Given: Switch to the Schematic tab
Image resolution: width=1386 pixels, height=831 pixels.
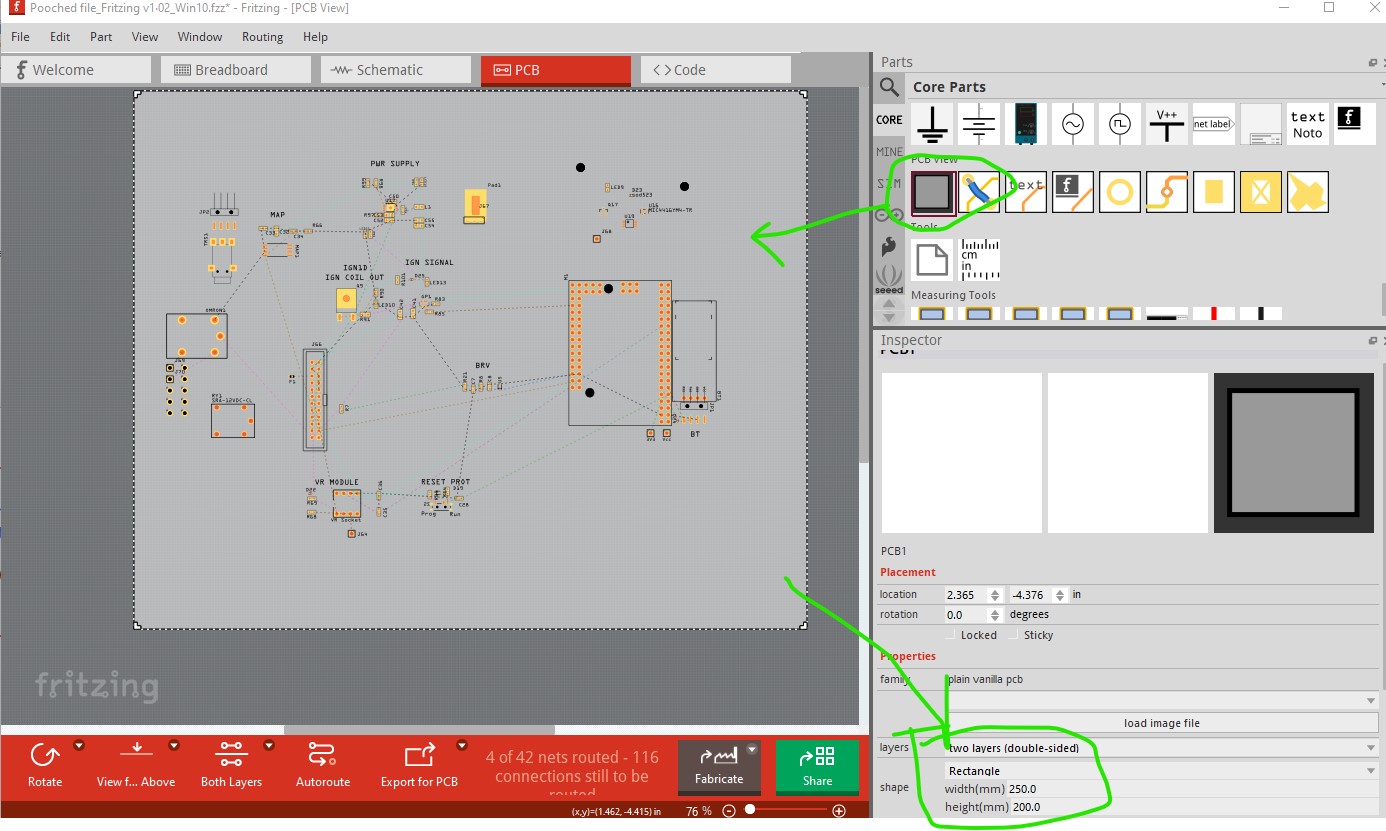Looking at the screenshot, I should (396, 70).
